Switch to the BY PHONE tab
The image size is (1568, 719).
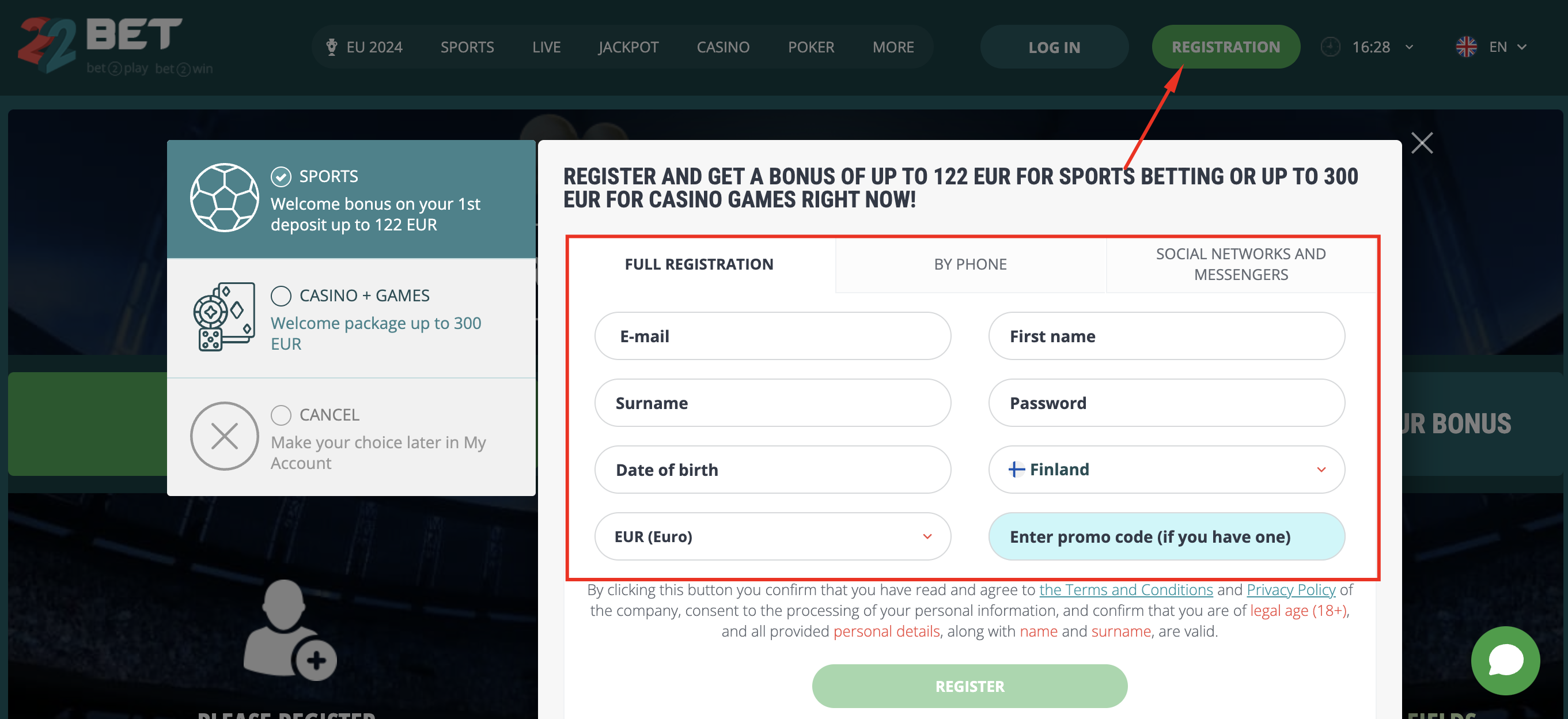click(x=970, y=264)
